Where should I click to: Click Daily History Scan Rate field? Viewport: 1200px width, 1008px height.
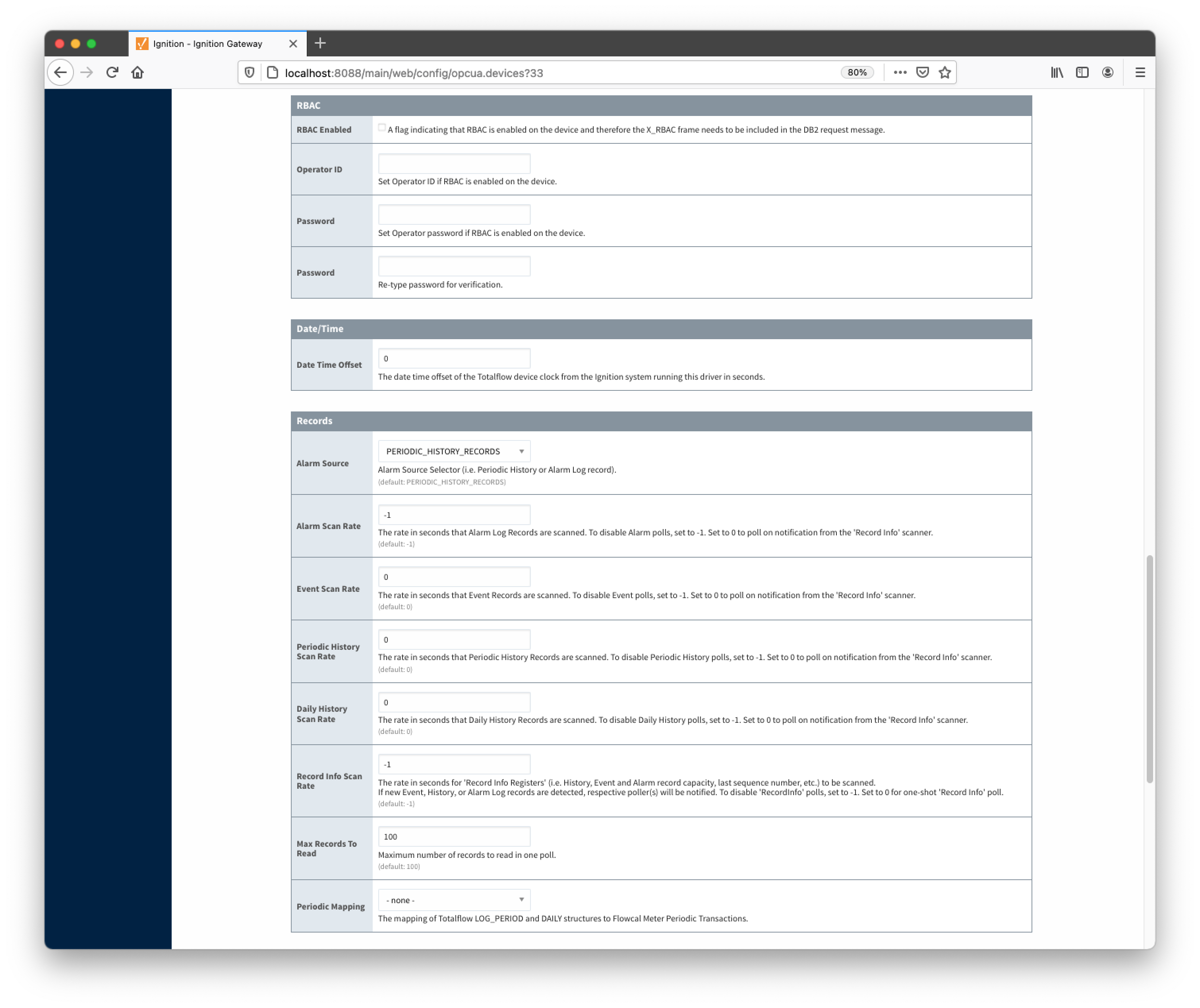tap(454, 702)
